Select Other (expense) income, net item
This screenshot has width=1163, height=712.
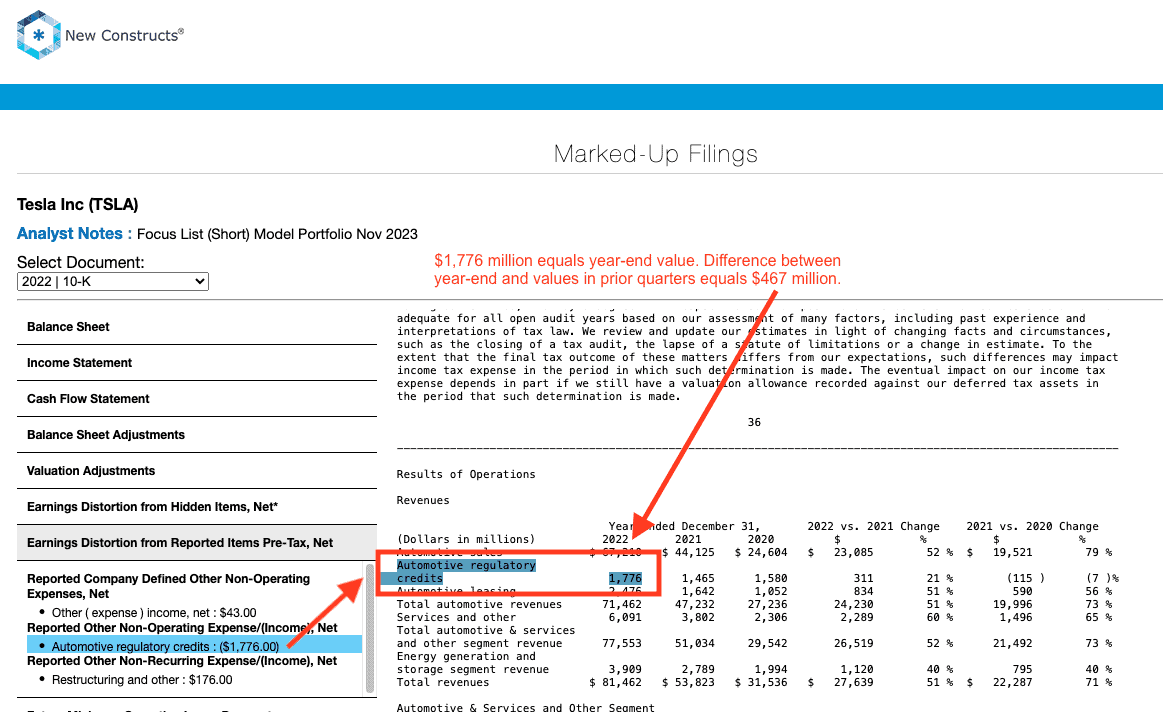pyautogui.click(x=154, y=613)
